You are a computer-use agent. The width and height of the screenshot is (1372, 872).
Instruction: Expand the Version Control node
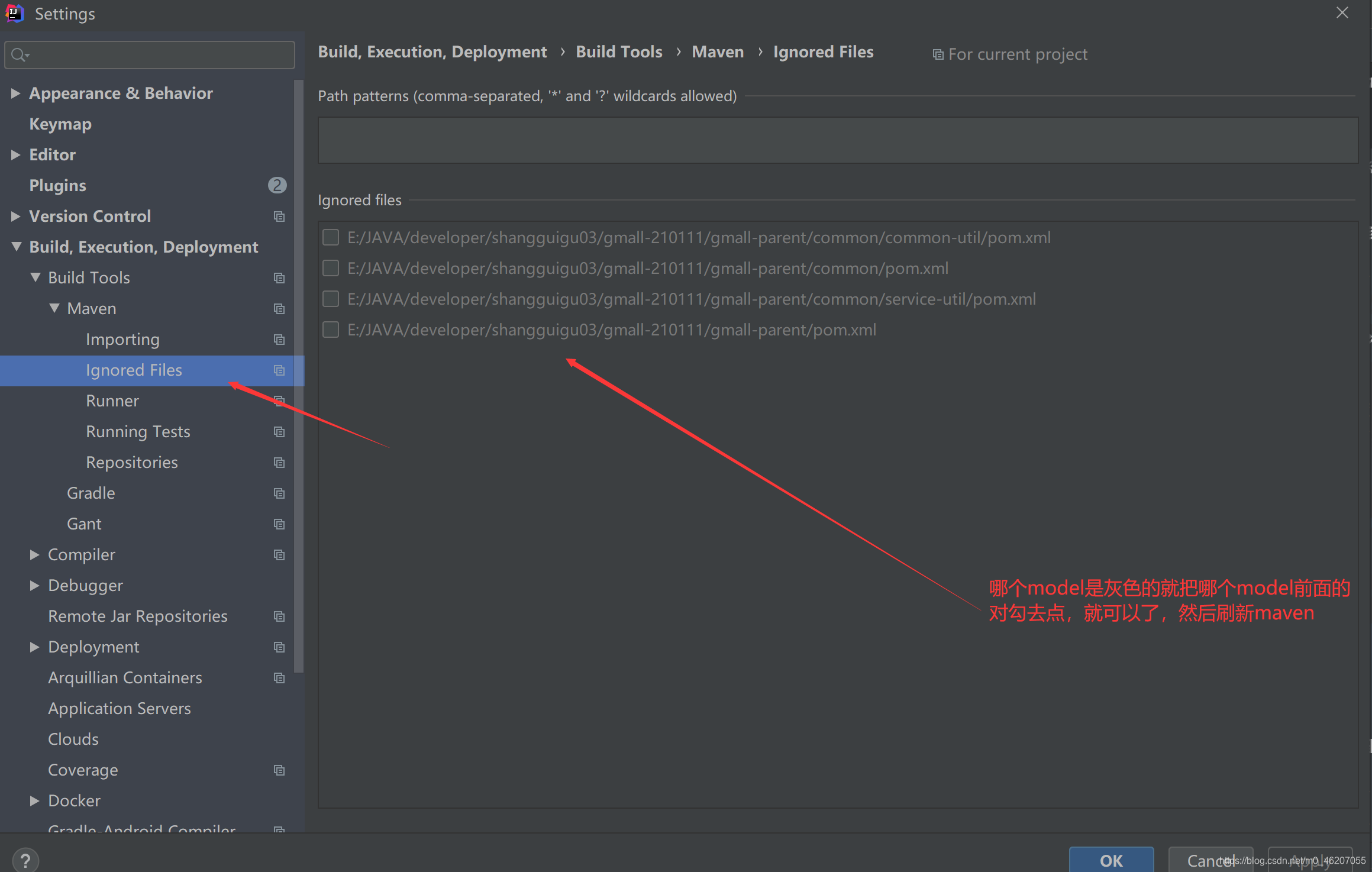click(x=16, y=216)
